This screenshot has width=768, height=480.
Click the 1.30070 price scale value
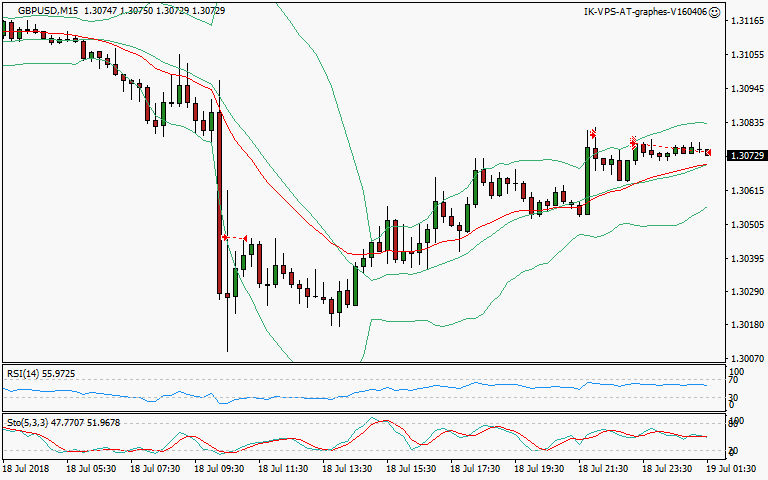[747, 359]
